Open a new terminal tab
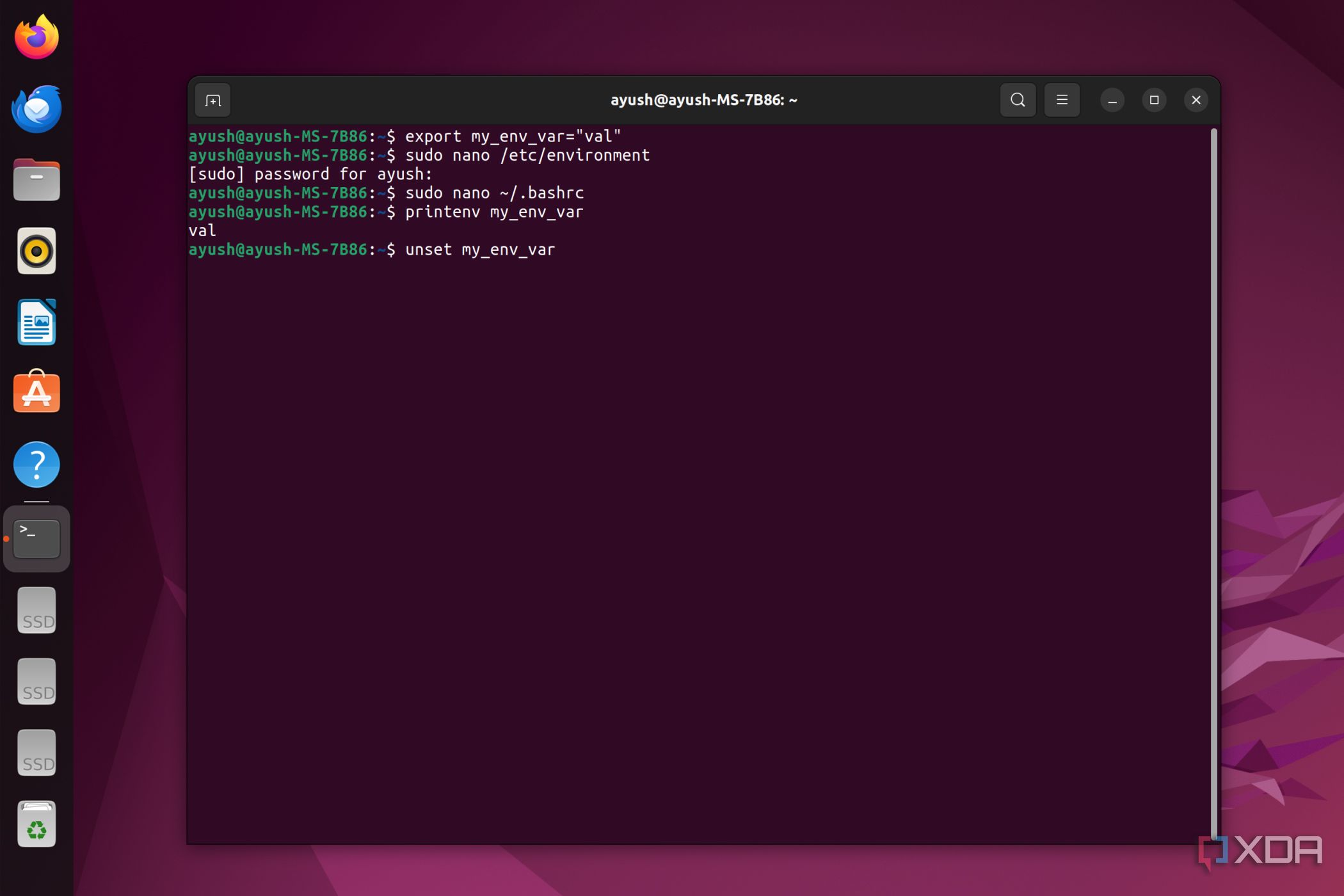 coord(212,100)
